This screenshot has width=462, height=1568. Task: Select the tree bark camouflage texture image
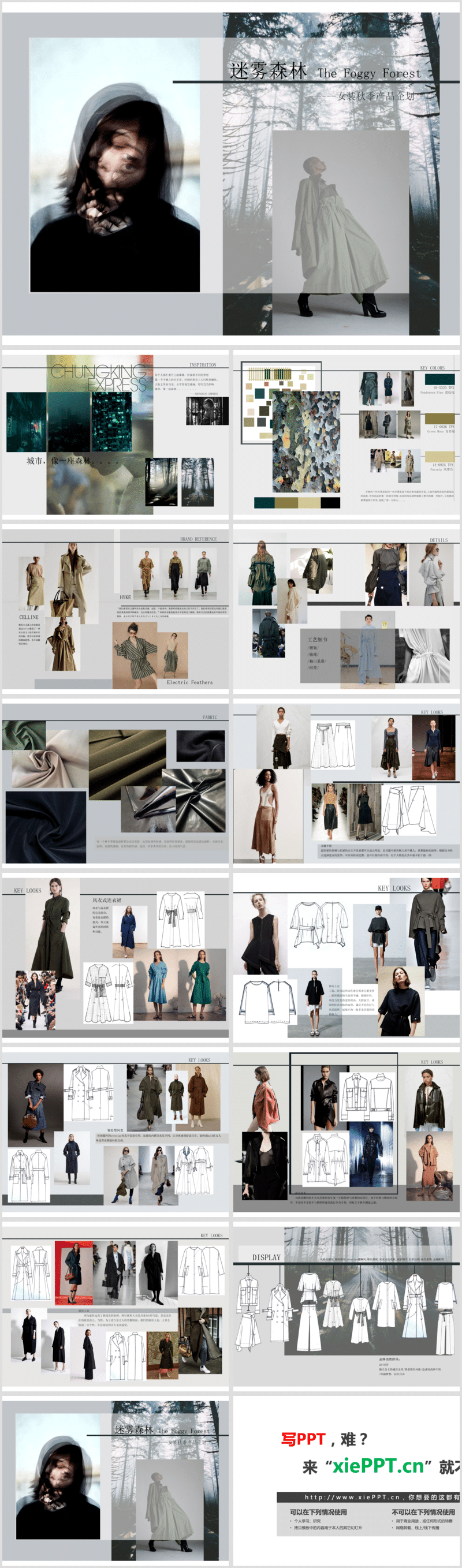[x=305, y=440]
